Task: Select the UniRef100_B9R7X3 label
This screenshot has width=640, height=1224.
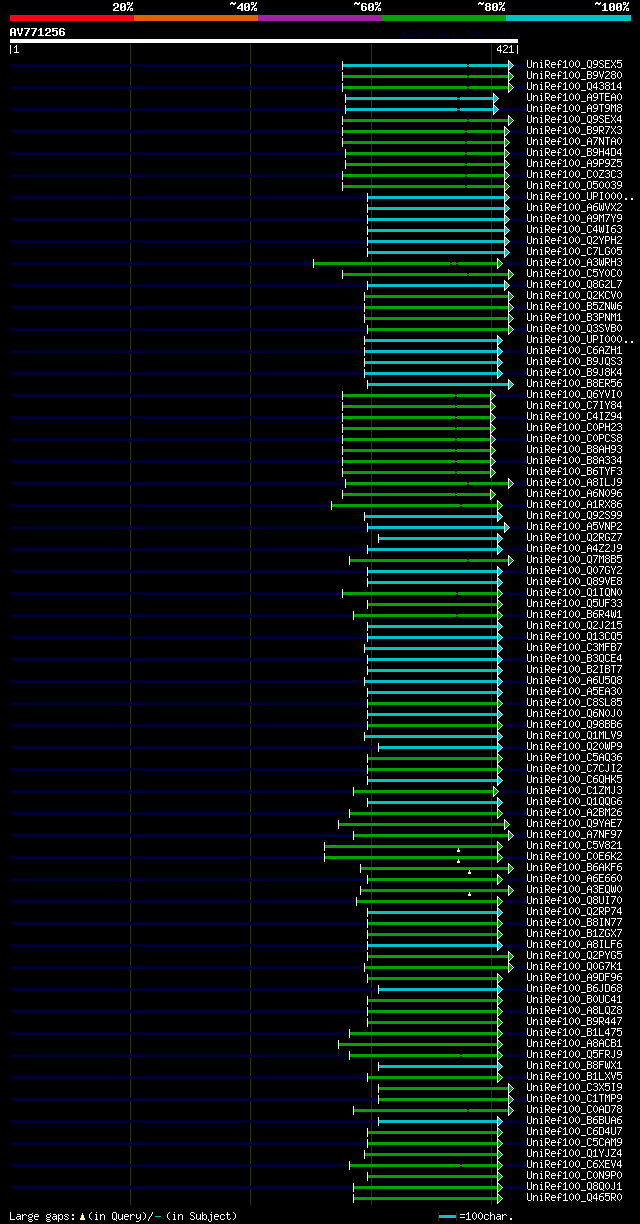Action: 574,130
